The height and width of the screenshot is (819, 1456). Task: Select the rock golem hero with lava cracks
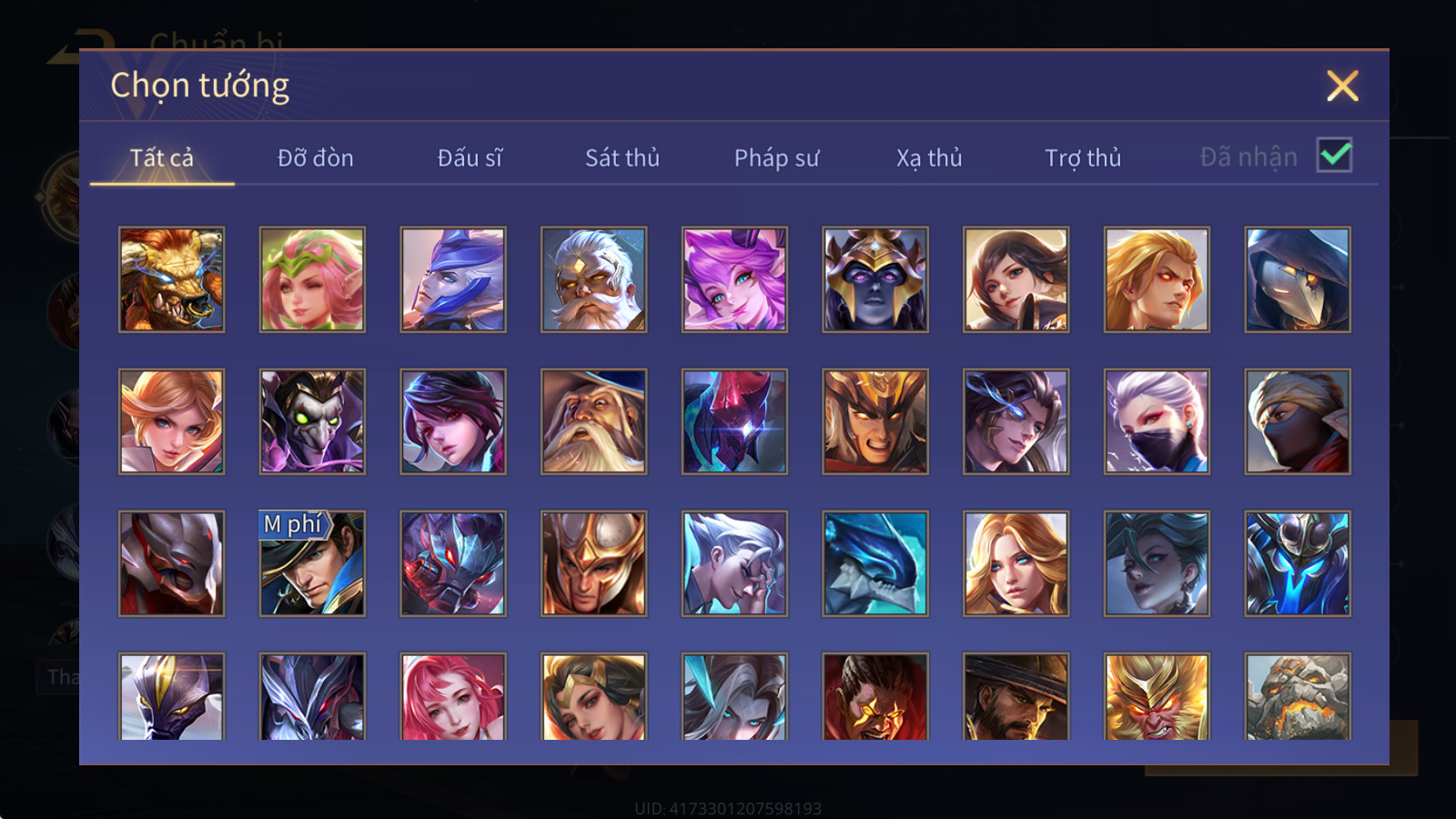pyautogui.click(x=1298, y=696)
